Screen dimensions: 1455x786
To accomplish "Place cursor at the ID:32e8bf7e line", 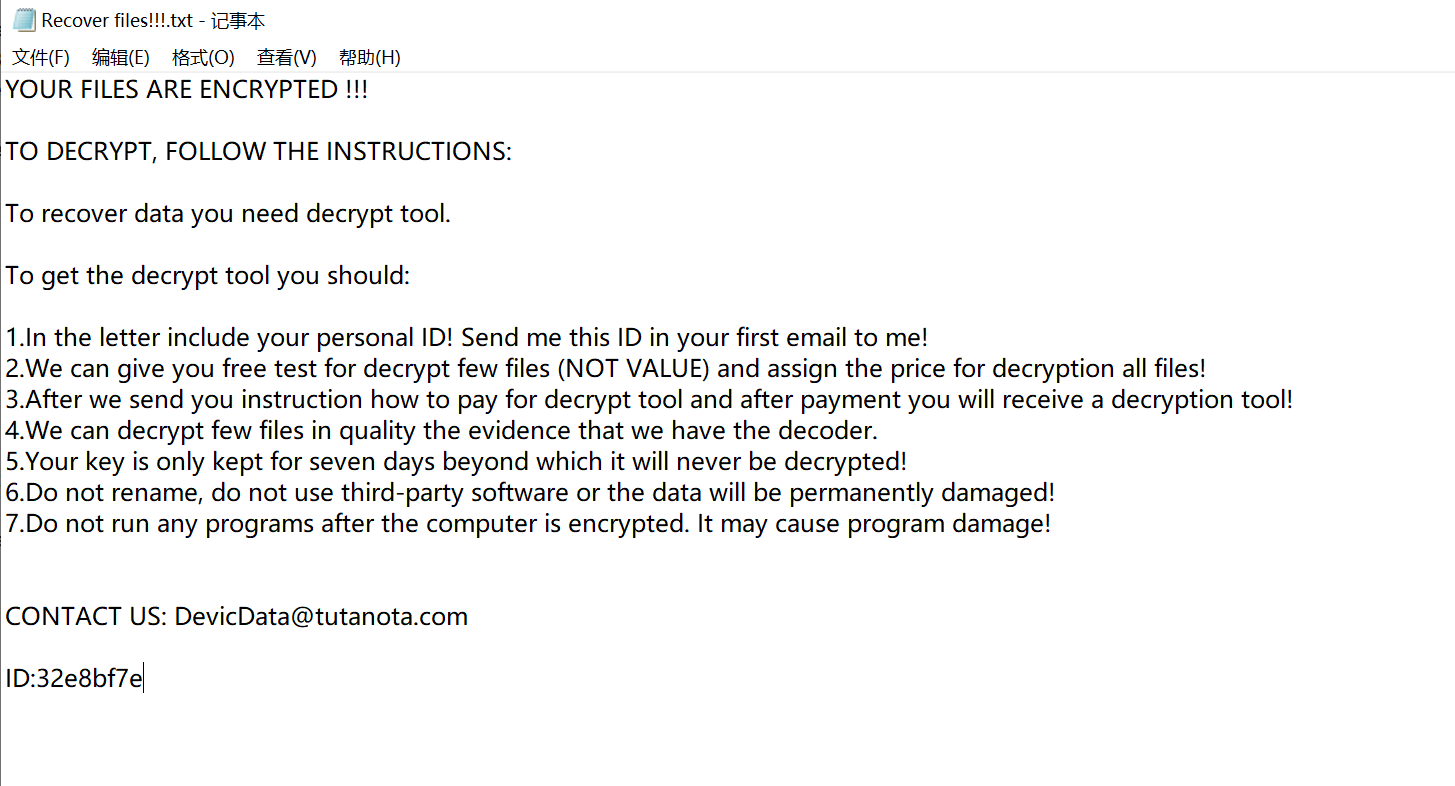I will coord(75,680).
